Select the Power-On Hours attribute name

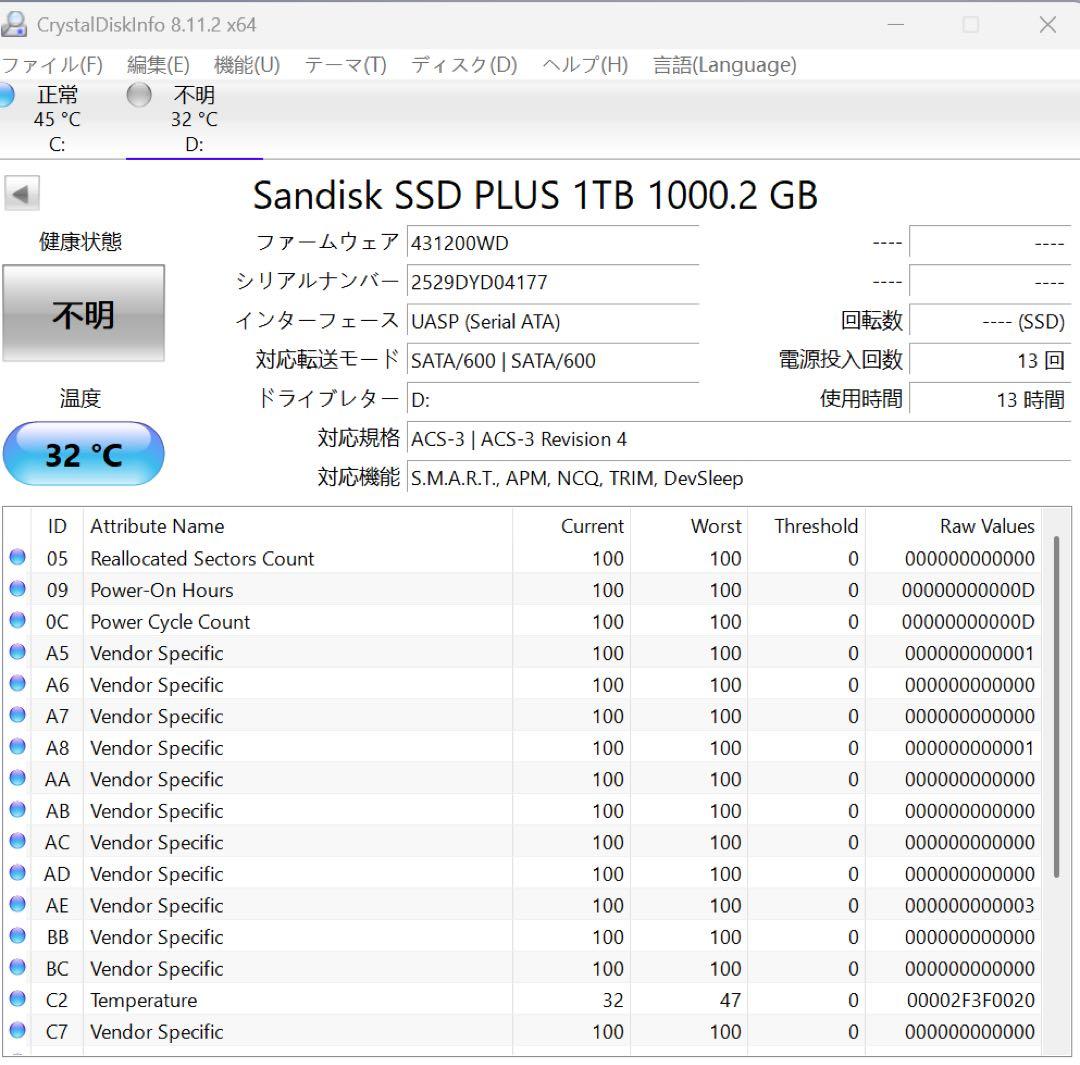coord(162,590)
